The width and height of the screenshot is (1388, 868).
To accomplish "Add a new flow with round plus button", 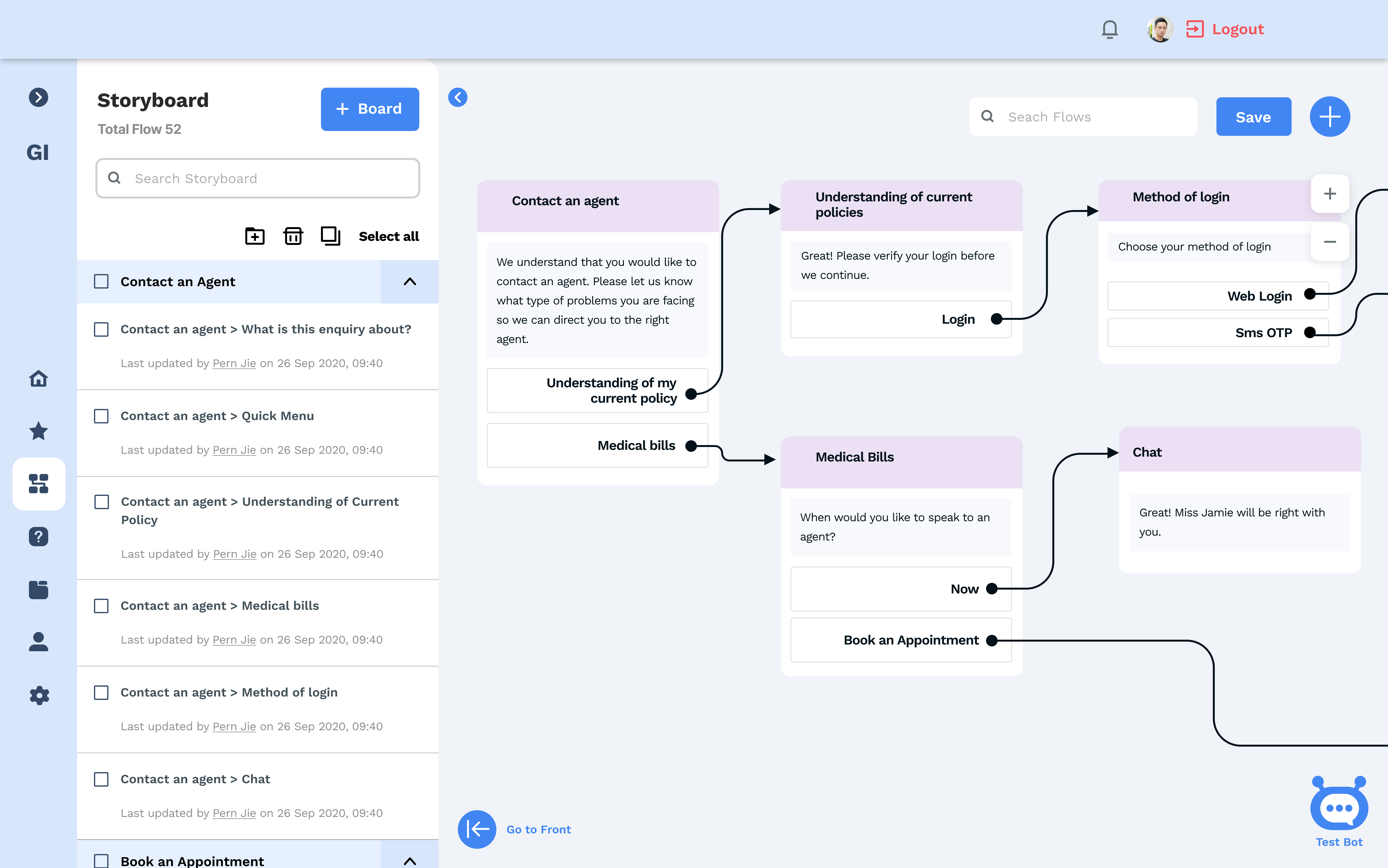I will coord(1329,117).
